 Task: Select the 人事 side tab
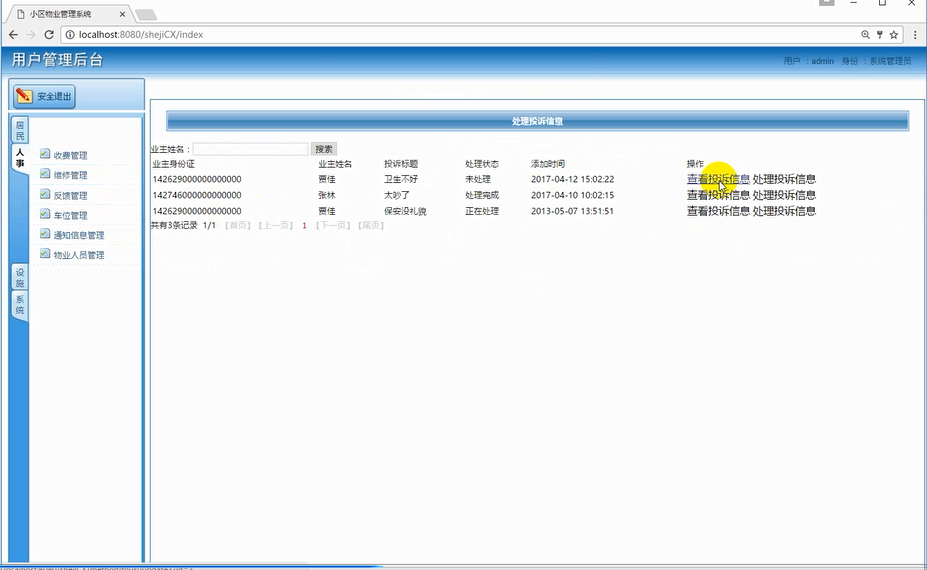point(20,158)
